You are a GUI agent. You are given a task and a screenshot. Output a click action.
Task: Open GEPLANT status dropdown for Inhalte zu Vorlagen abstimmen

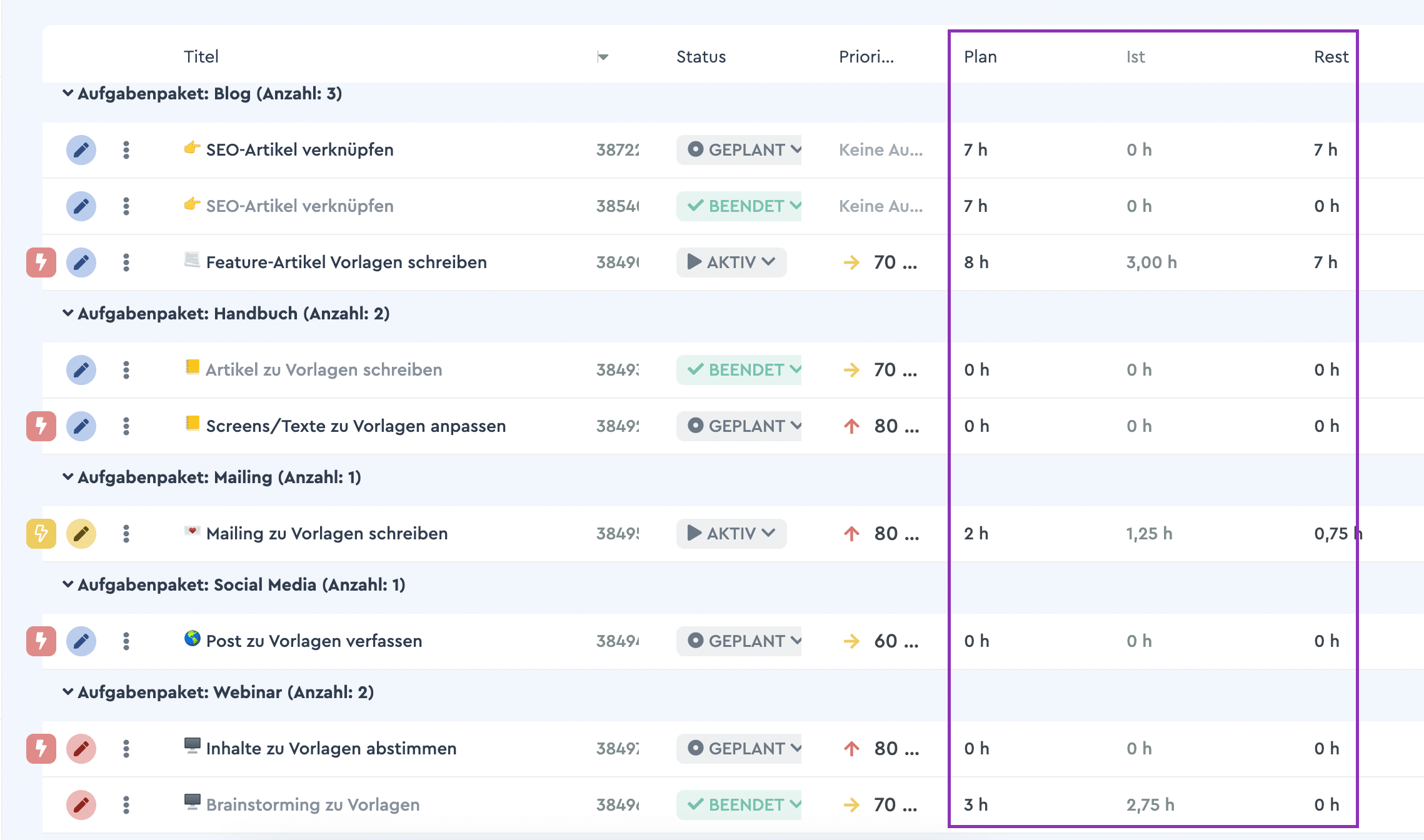coord(739,749)
